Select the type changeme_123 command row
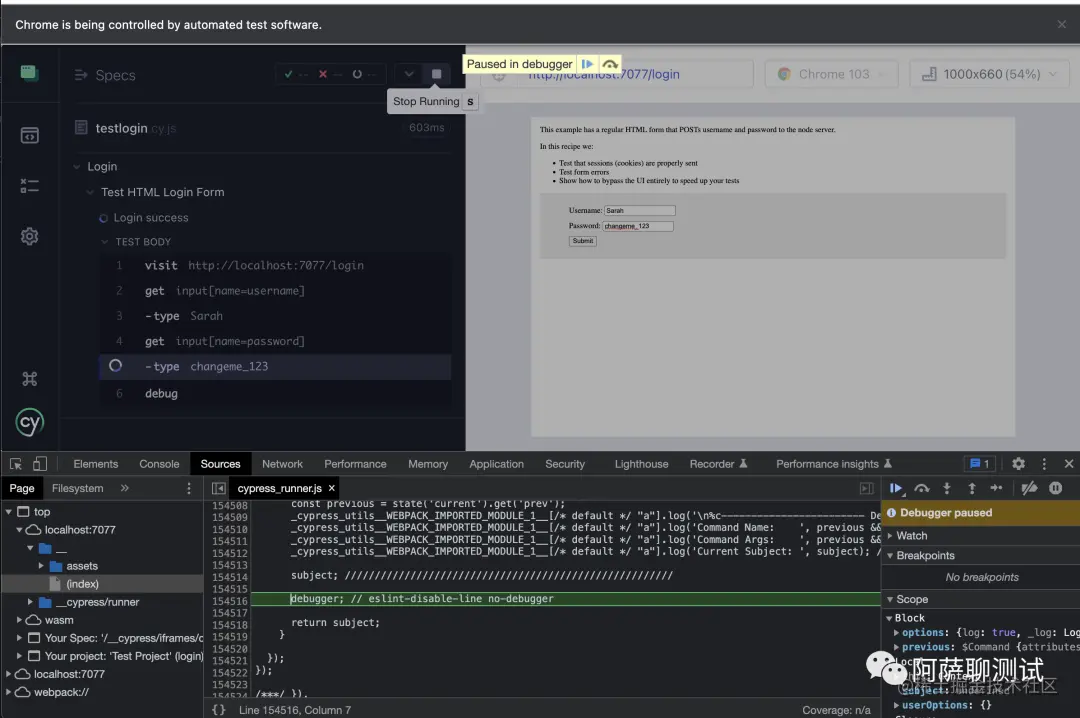 click(276, 367)
